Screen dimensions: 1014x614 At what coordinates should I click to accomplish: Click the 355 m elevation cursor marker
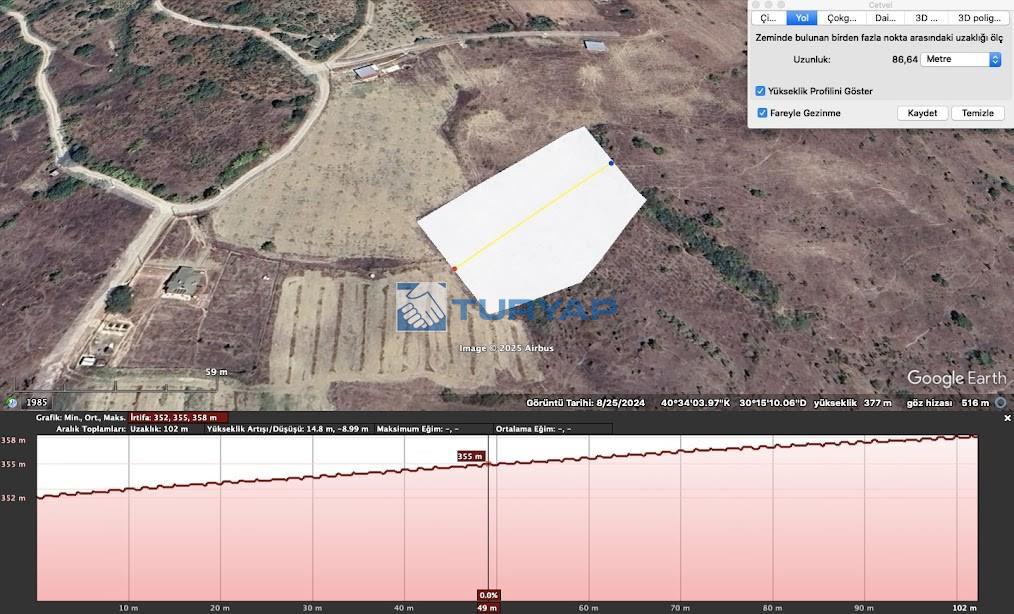pos(471,456)
